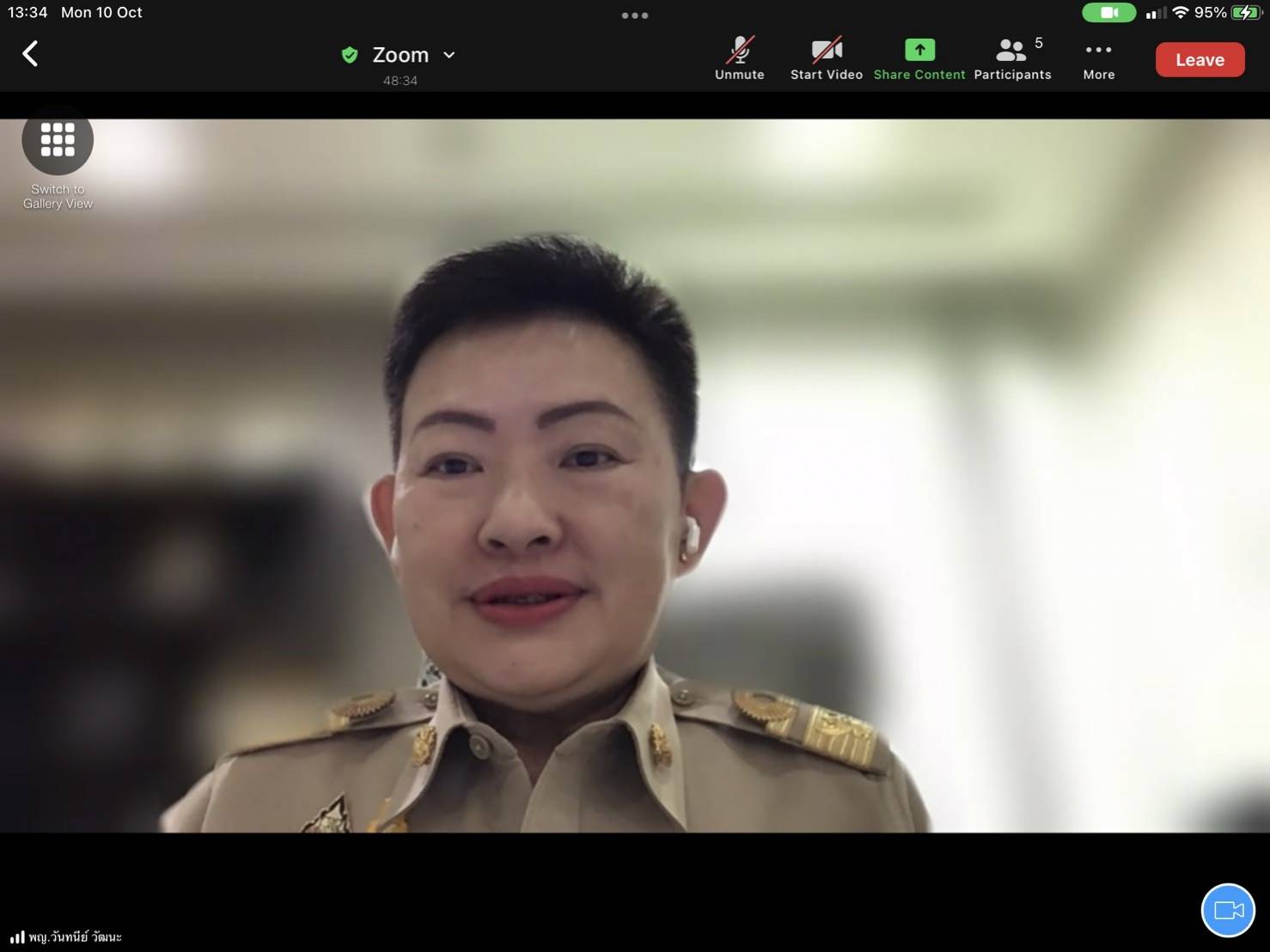This screenshot has height=952, width=1270.
Task: Tap the meeting timer 48:34
Action: click(x=400, y=81)
